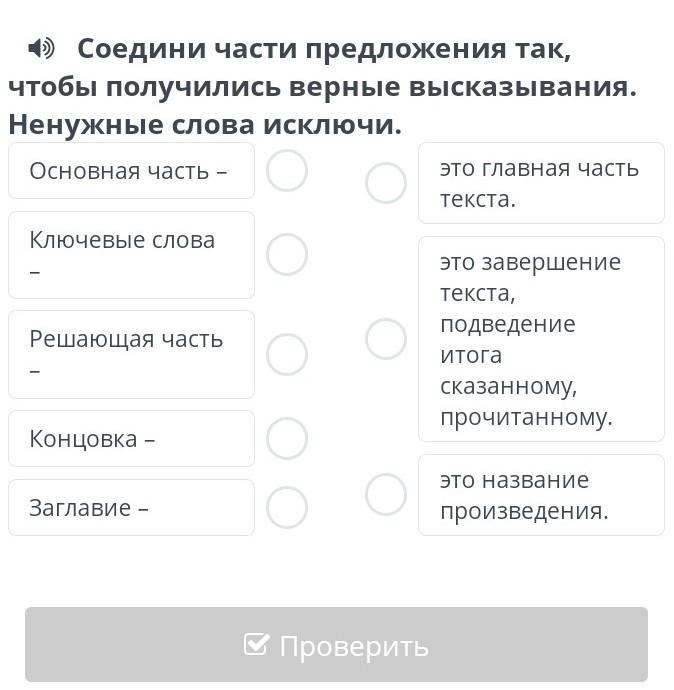This screenshot has width=674, height=690.
Task: Click the 'это завершение текста, подведение итога' card
Action: coord(541,339)
